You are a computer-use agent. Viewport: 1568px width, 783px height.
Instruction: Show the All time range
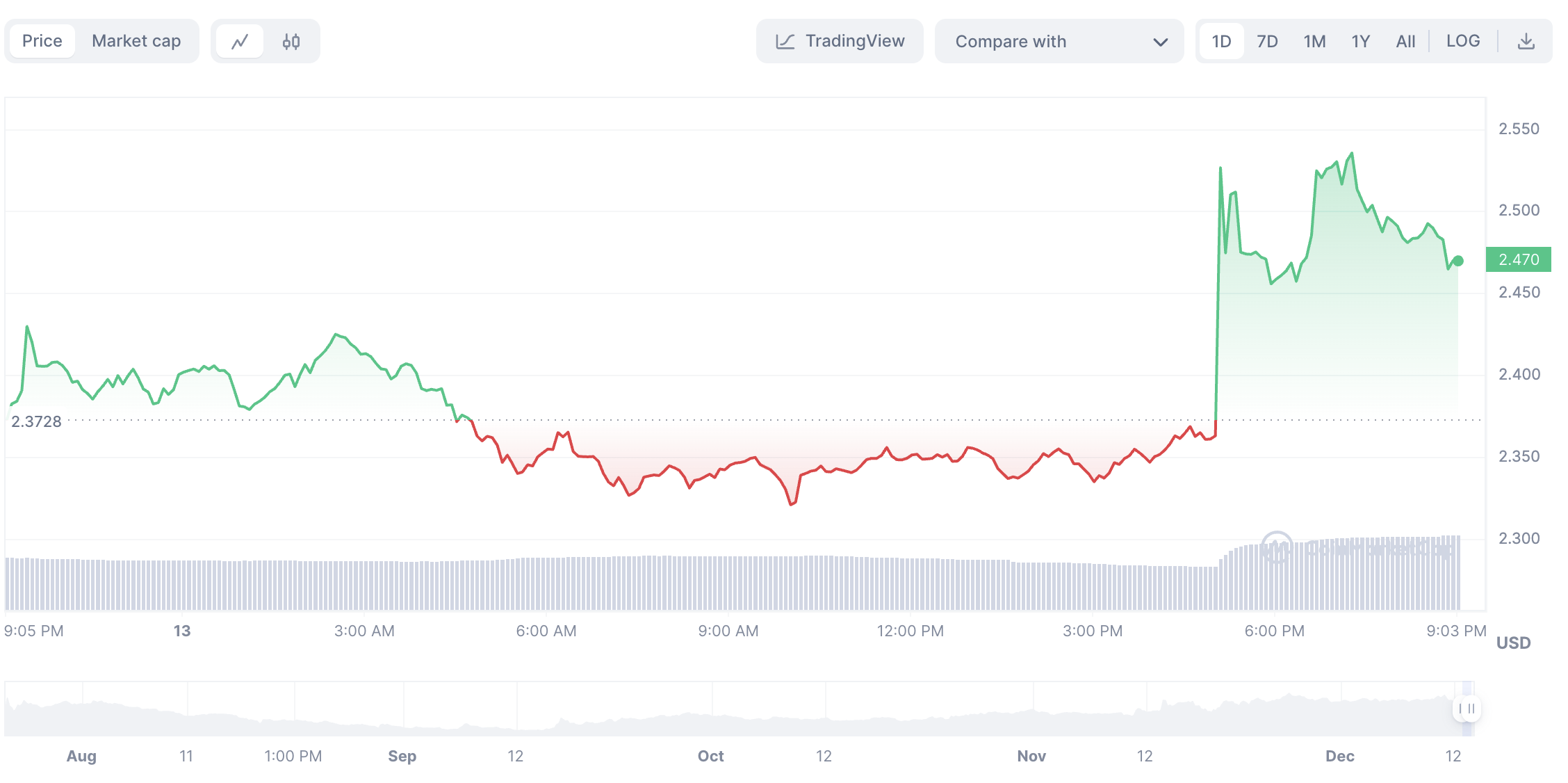1405,42
